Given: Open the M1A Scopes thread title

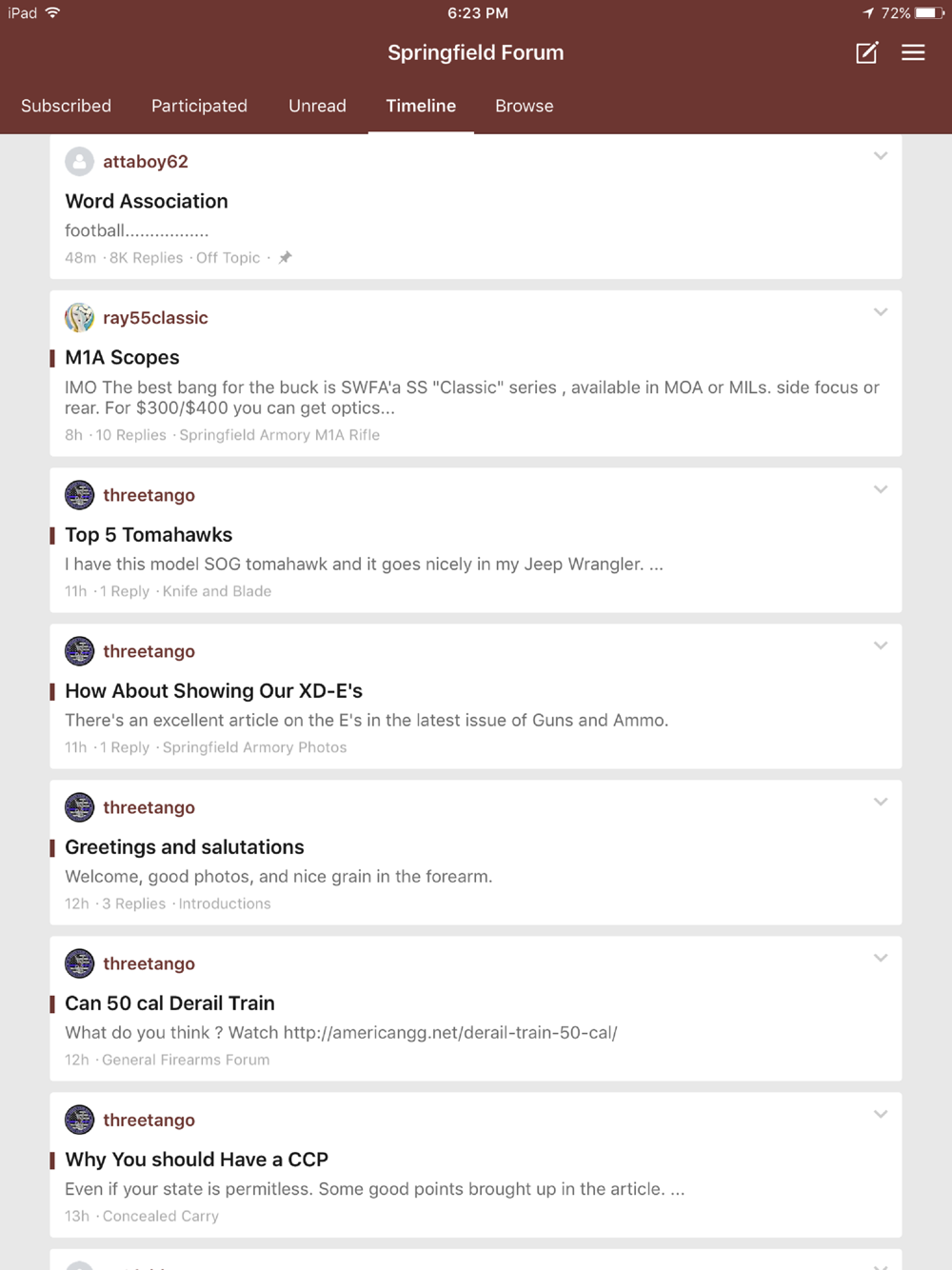Looking at the screenshot, I should 122,358.
